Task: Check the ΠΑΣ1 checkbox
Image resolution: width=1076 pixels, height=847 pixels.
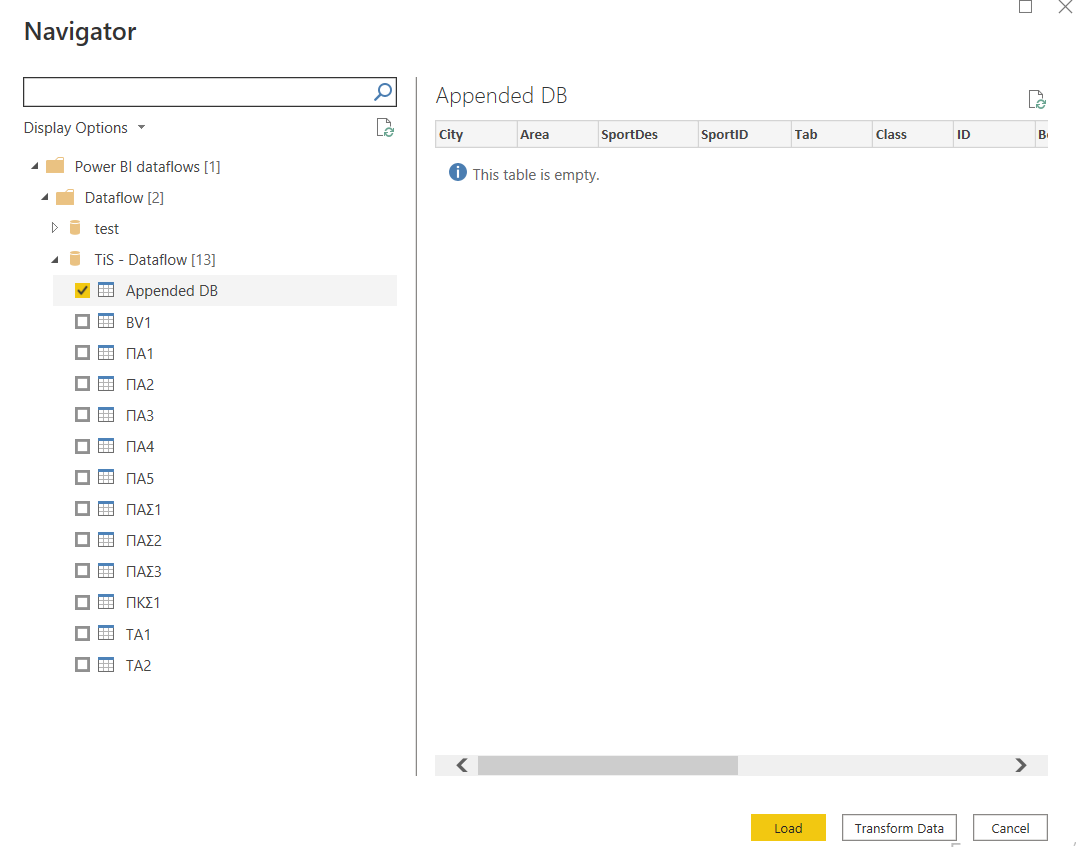Action: [x=82, y=509]
